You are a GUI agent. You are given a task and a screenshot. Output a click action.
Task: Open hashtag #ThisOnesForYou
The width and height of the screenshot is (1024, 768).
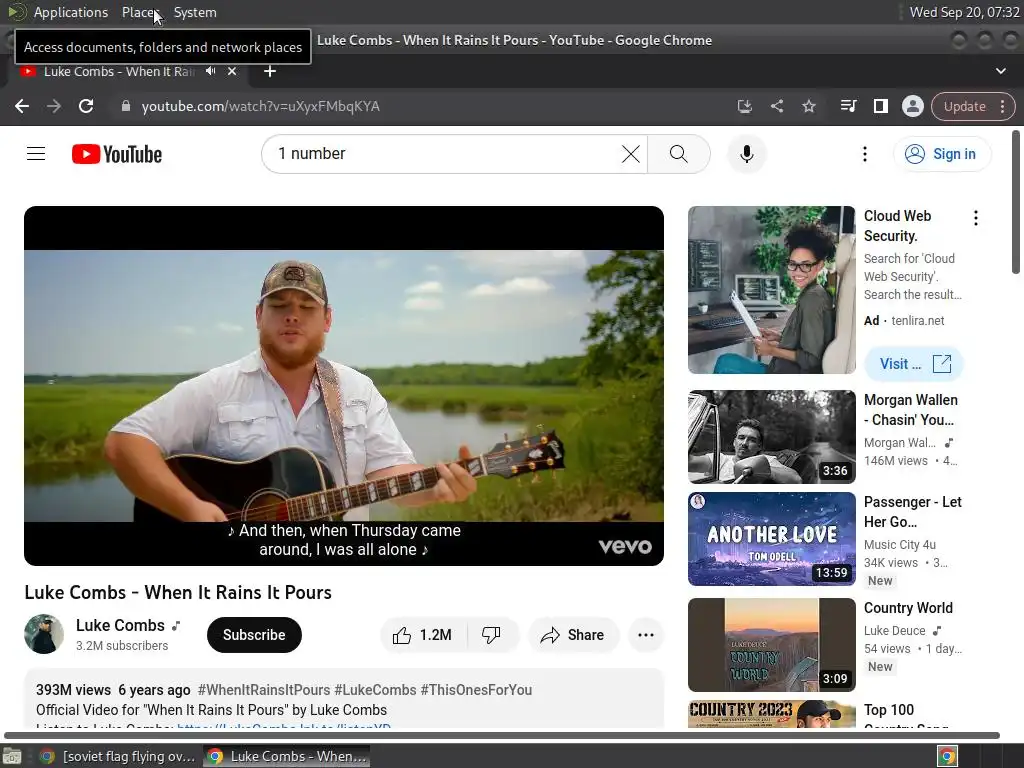(x=476, y=690)
